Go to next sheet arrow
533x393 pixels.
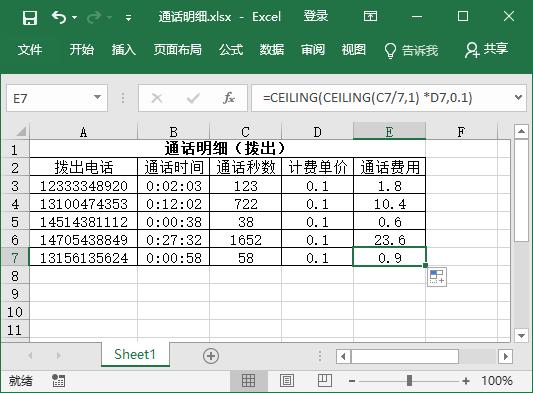click(x=58, y=356)
